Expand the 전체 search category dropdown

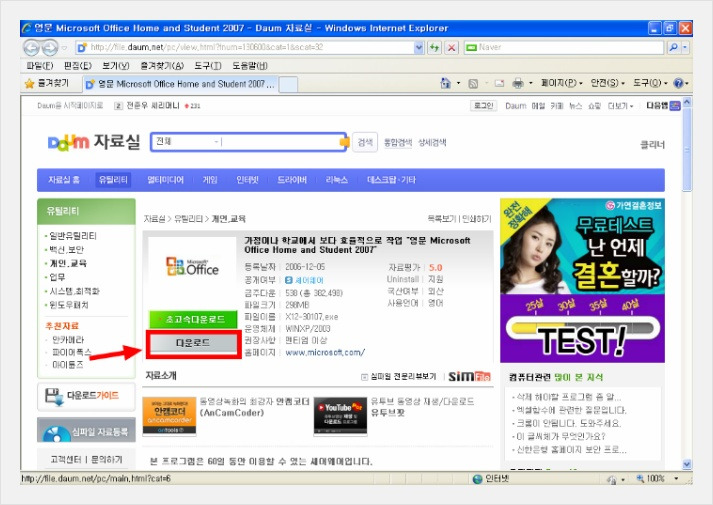click(x=216, y=142)
